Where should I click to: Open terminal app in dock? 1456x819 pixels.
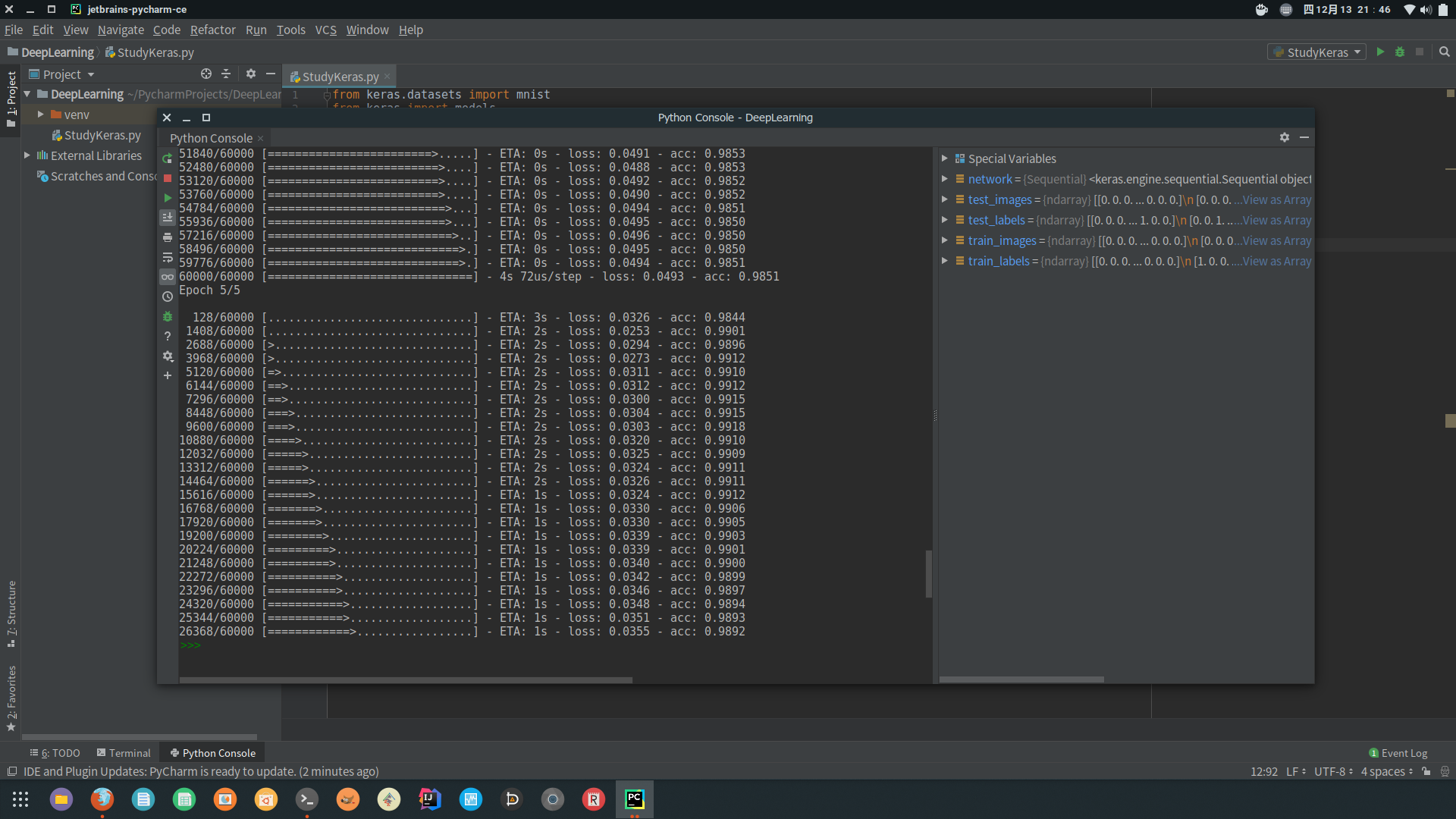307,799
